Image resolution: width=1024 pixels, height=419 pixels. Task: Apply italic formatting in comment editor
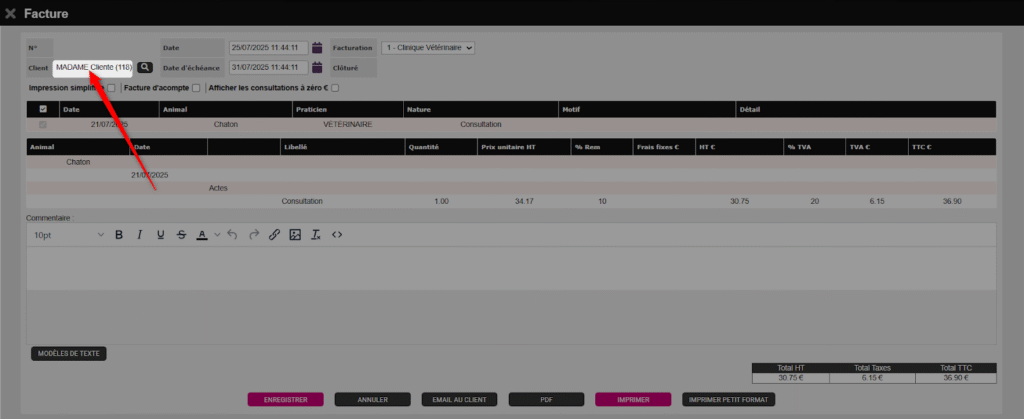(x=139, y=235)
